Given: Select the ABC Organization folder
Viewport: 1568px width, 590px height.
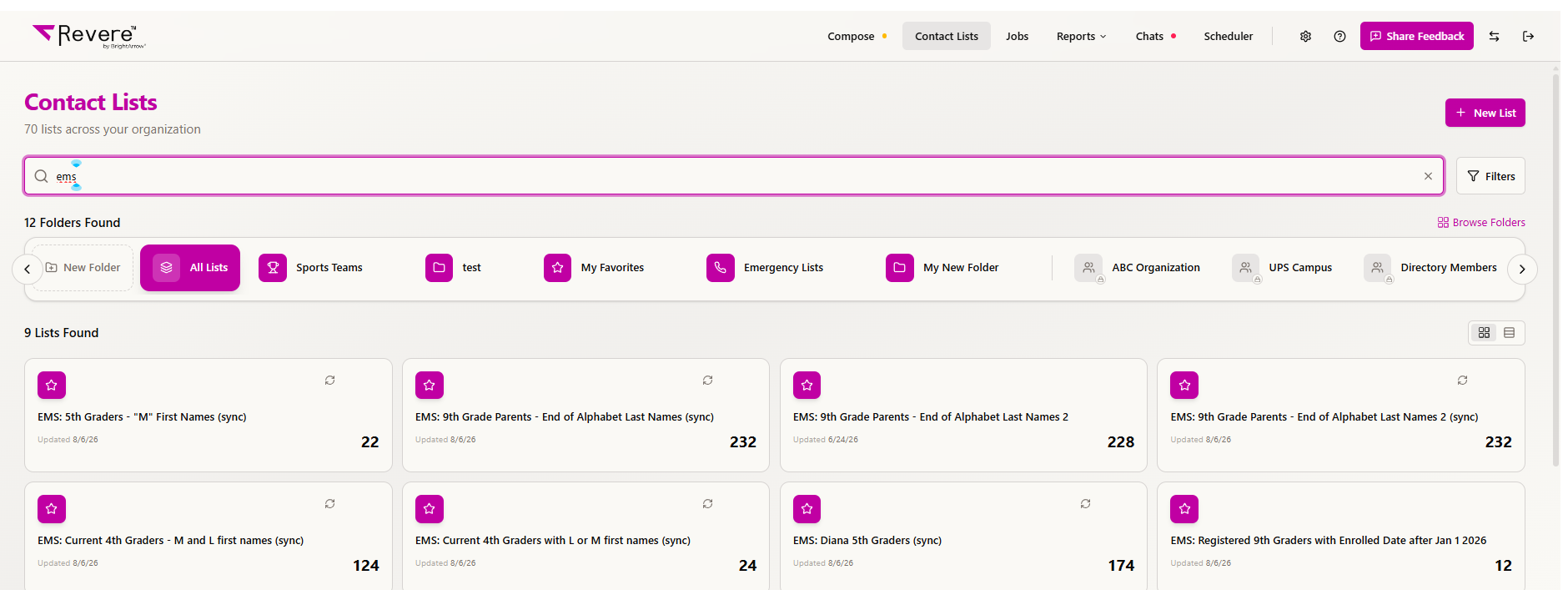Looking at the screenshot, I should point(1138,268).
